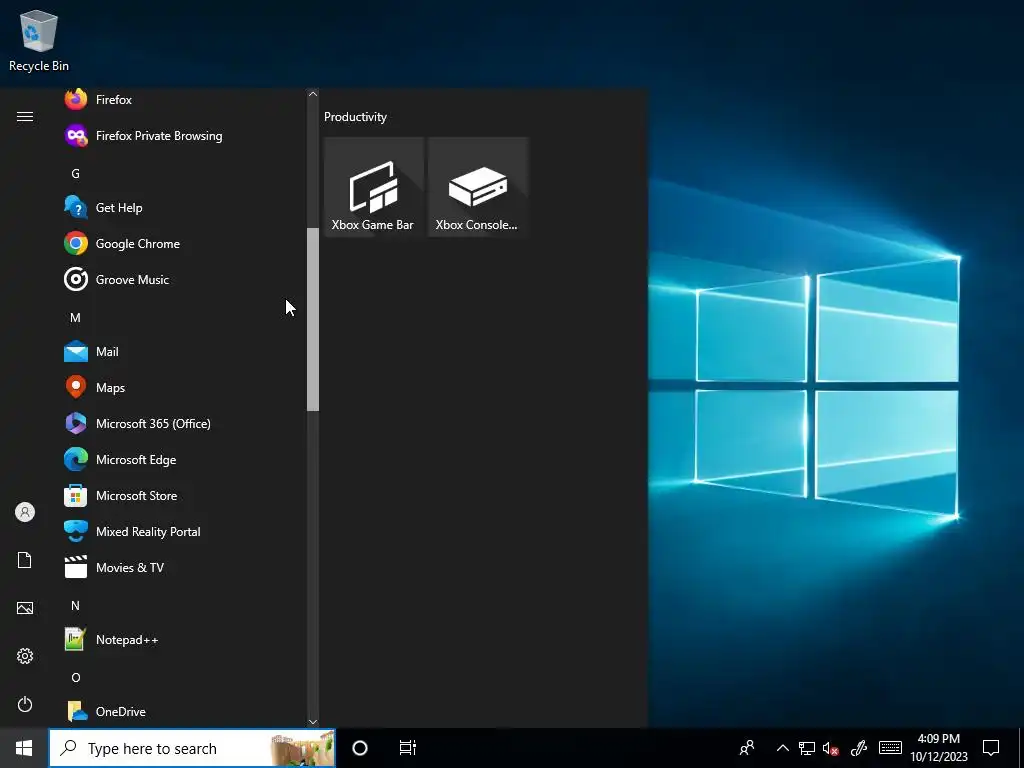Open Movies & TV
Screen dimensions: 1024x768
(x=183, y=568)
